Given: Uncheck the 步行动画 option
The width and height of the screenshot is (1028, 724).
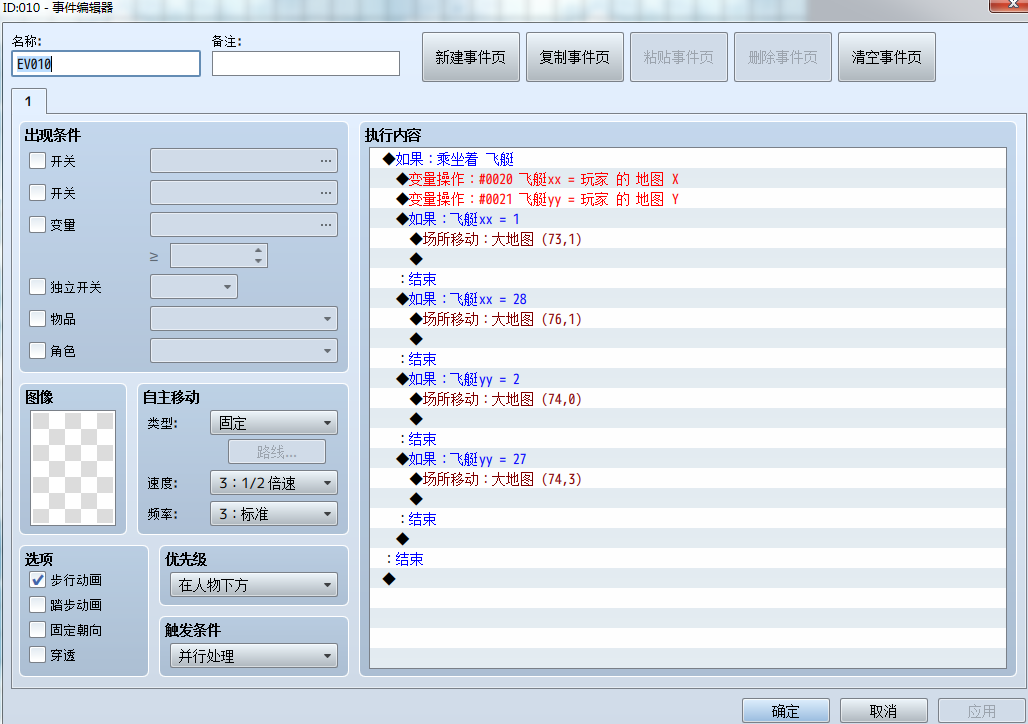Looking at the screenshot, I should [x=37, y=580].
